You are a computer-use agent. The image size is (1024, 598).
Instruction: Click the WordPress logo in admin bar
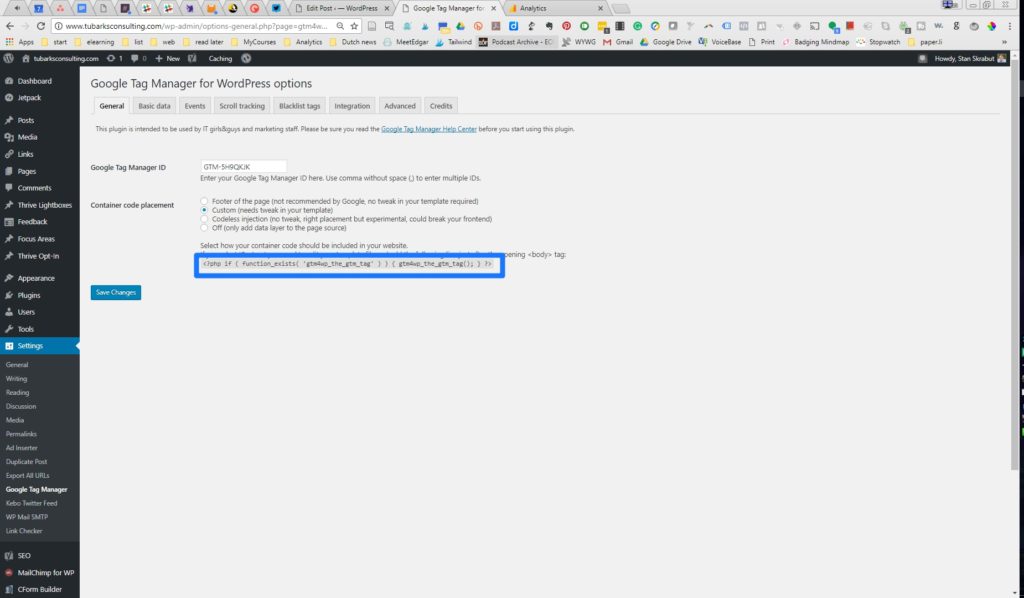click(x=8, y=59)
